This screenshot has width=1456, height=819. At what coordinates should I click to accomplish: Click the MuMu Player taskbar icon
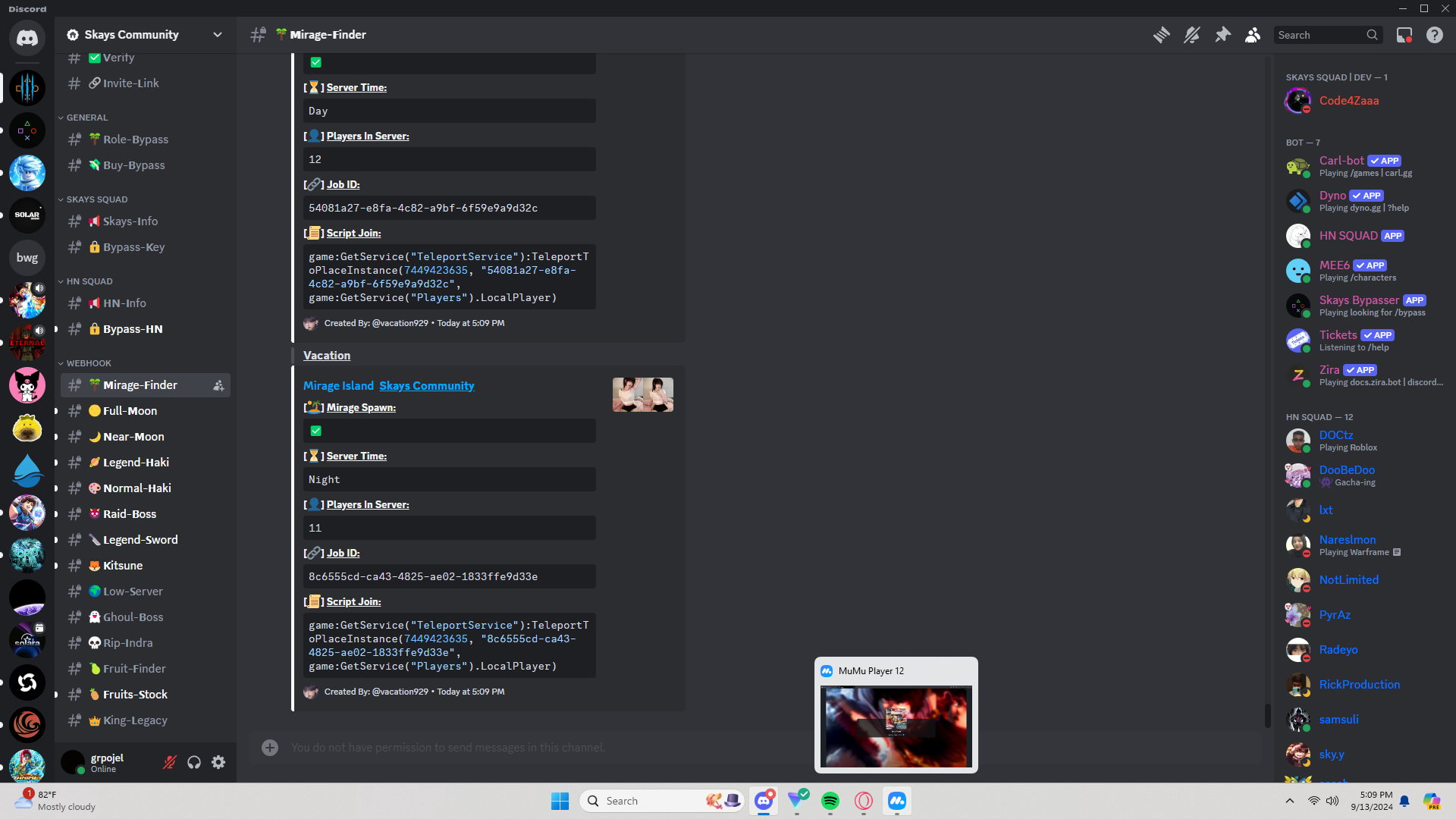[x=897, y=801]
